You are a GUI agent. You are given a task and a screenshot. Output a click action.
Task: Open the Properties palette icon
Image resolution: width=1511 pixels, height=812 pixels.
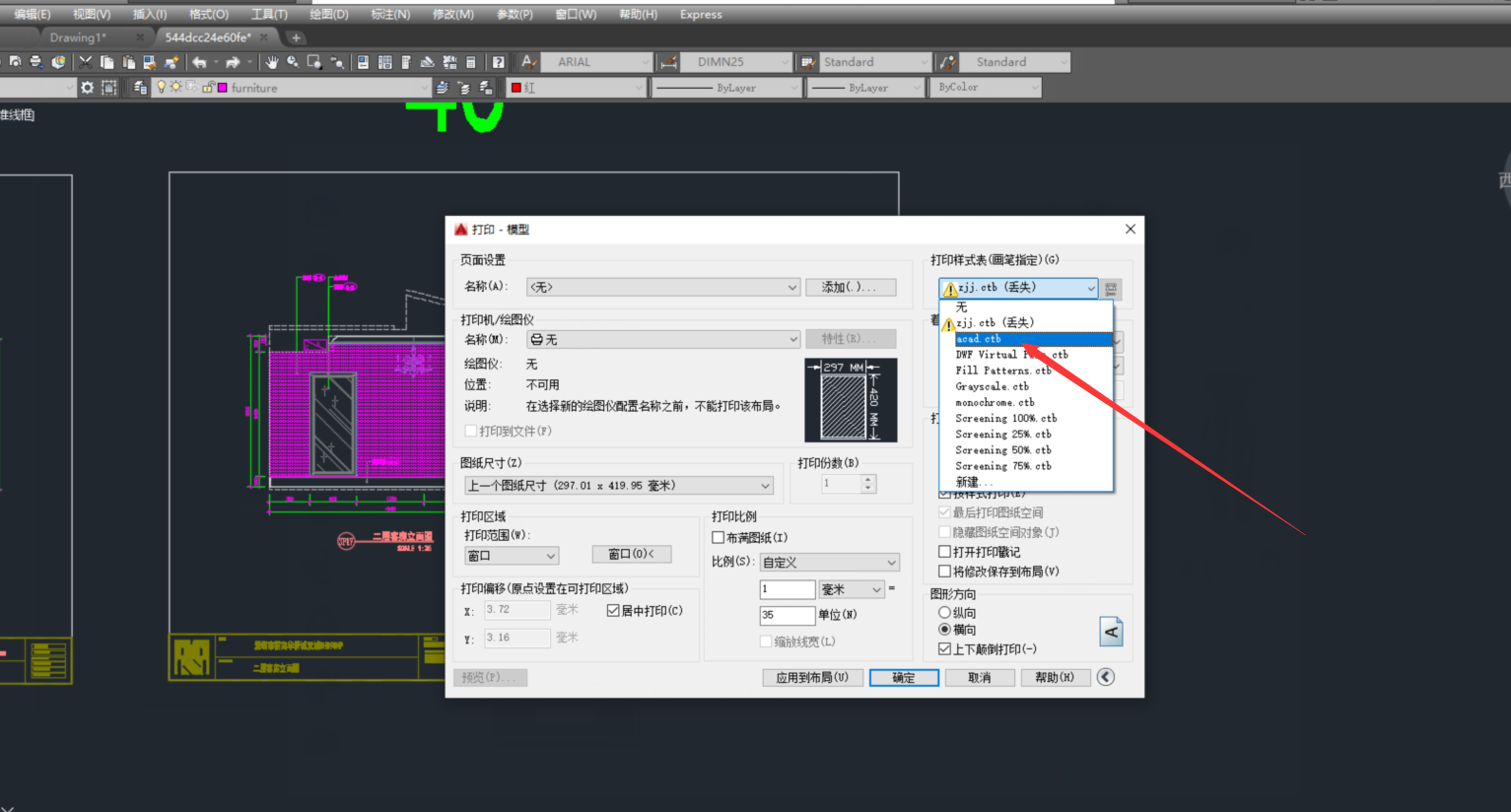(x=363, y=61)
